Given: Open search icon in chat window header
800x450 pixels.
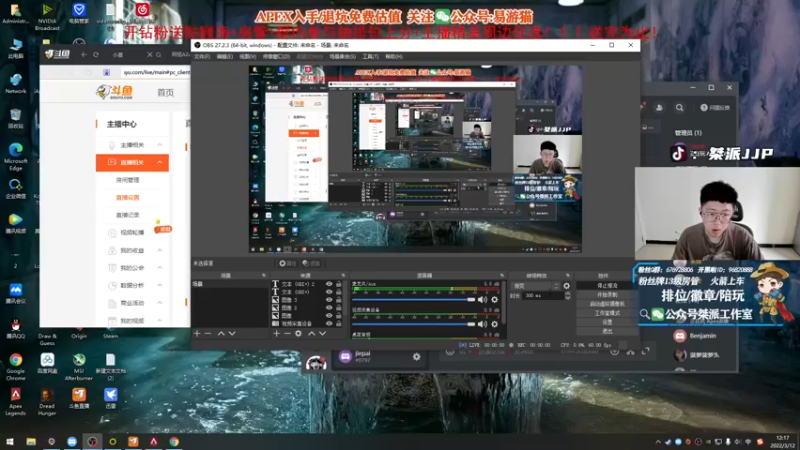Looking at the screenshot, I should [680, 108].
